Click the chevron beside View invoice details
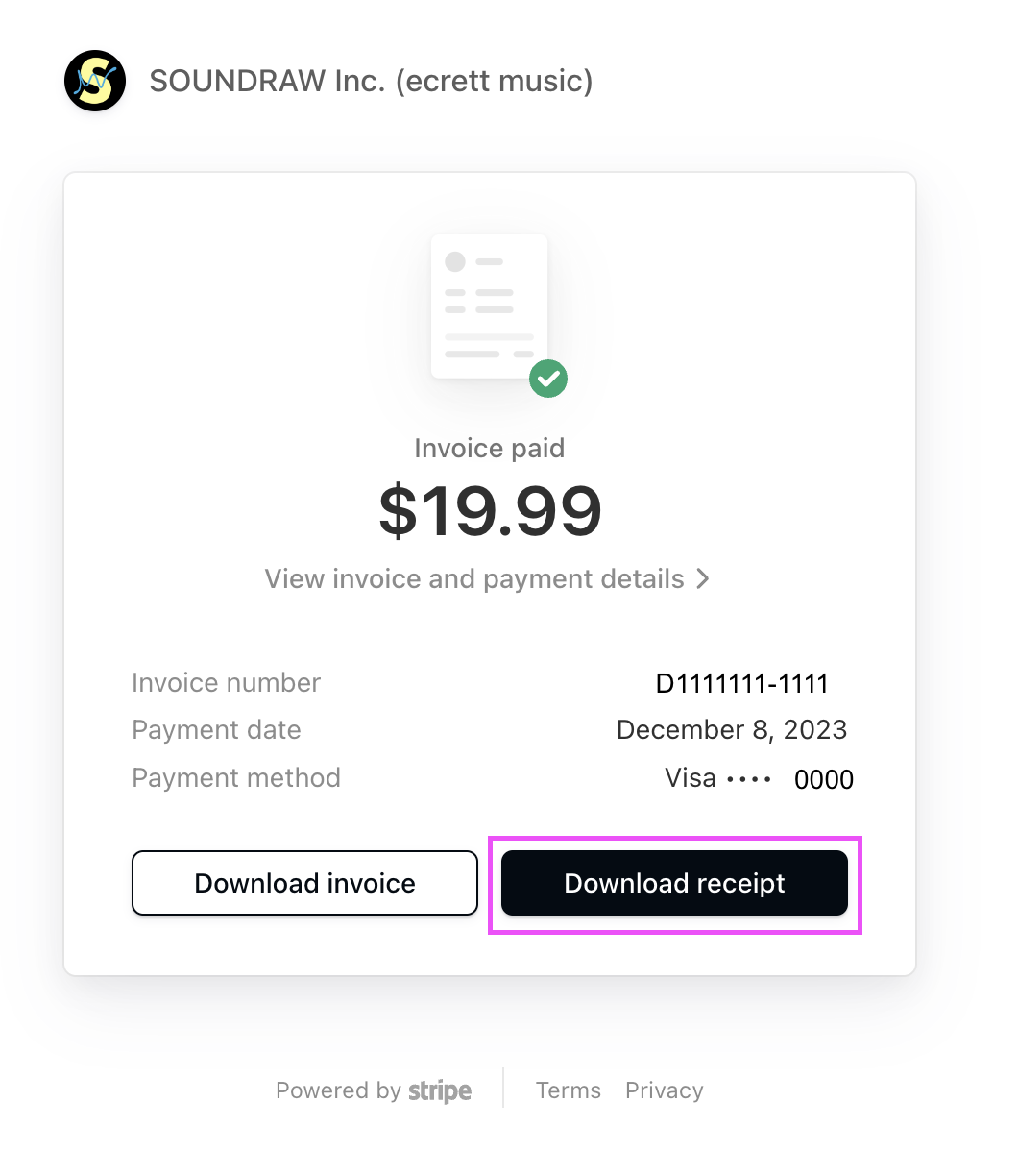The image size is (1018, 1176). (703, 578)
